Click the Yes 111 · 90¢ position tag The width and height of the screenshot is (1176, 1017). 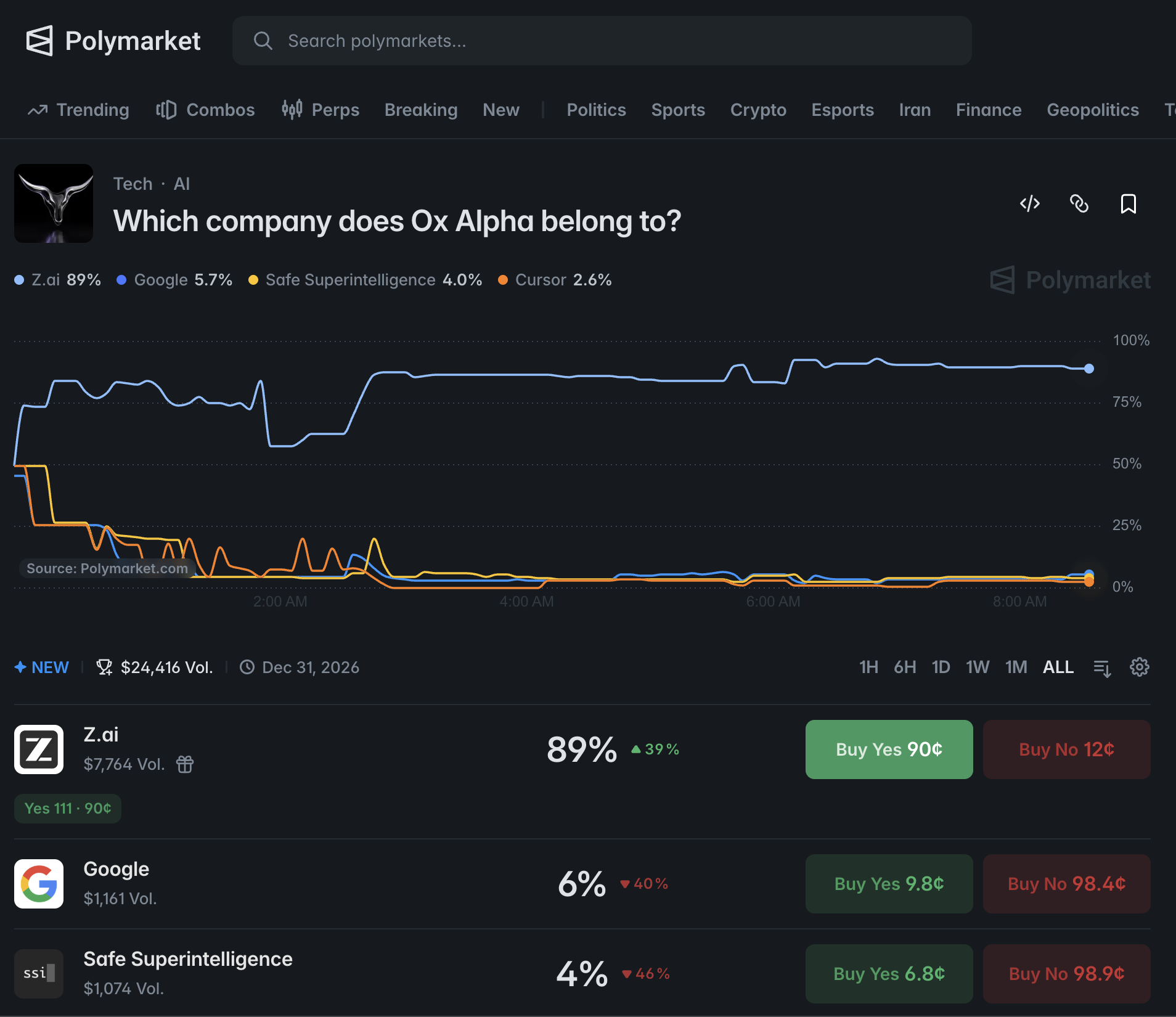coord(68,808)
